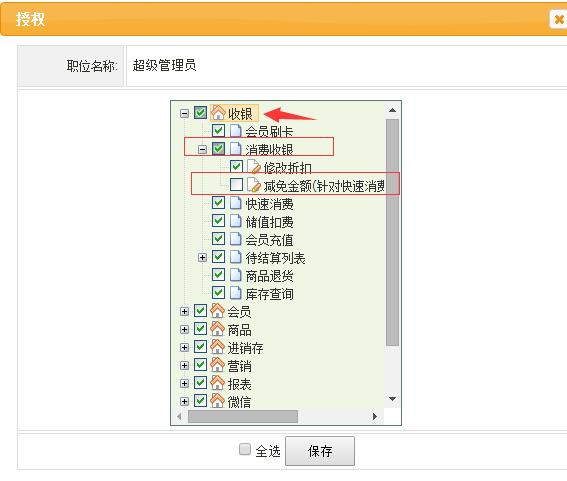Click the page icon beside 待结算列表
Viewport: 567px width, 481px height.
pos(236,257)
